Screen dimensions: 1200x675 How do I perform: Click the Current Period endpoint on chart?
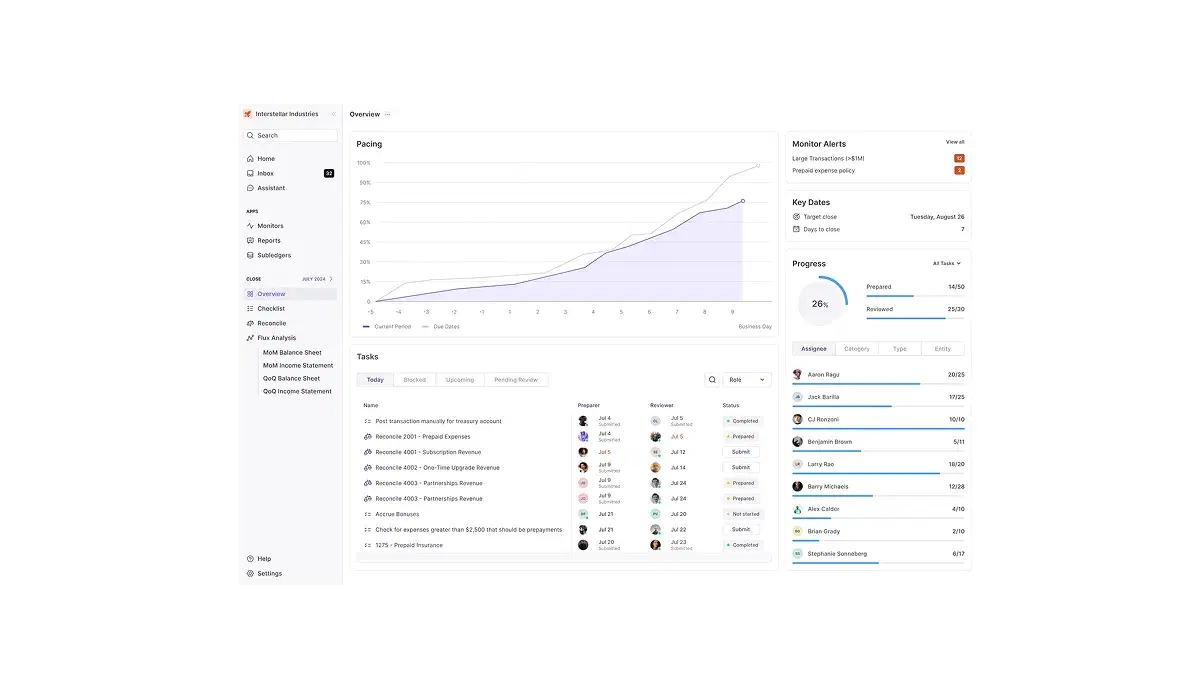pos(743,201)
